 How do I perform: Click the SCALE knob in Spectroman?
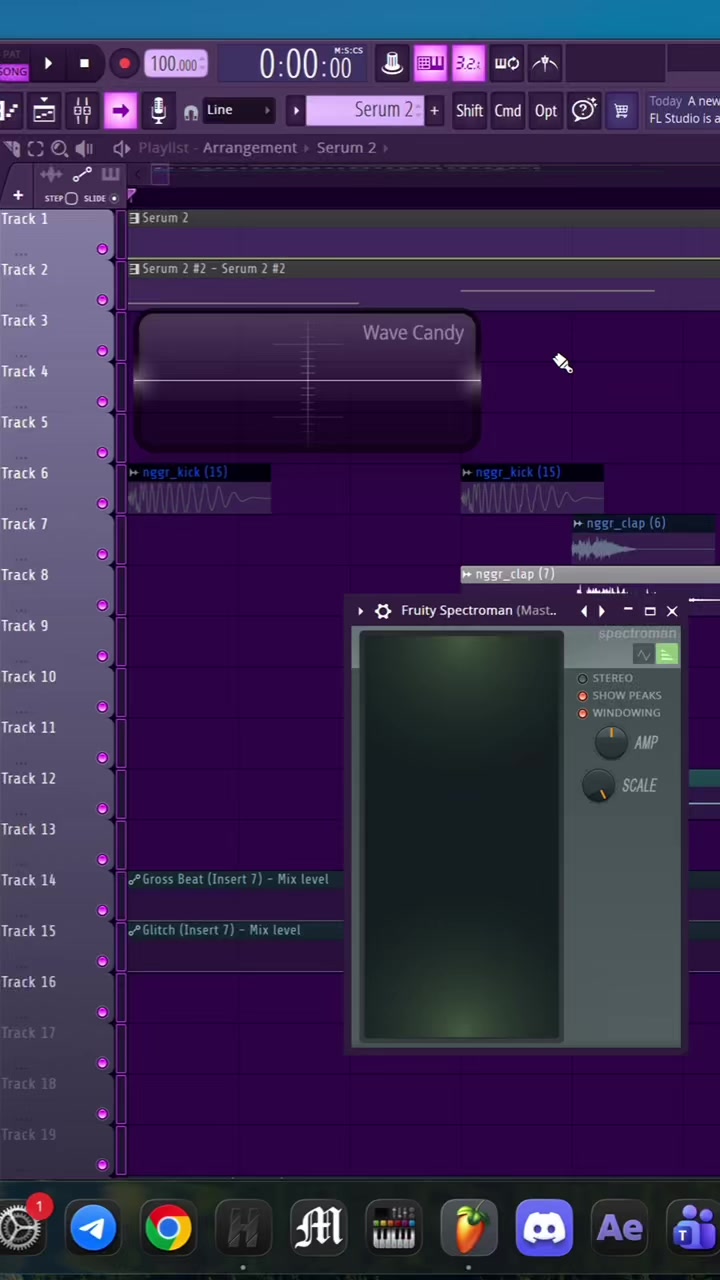point(598,786)
